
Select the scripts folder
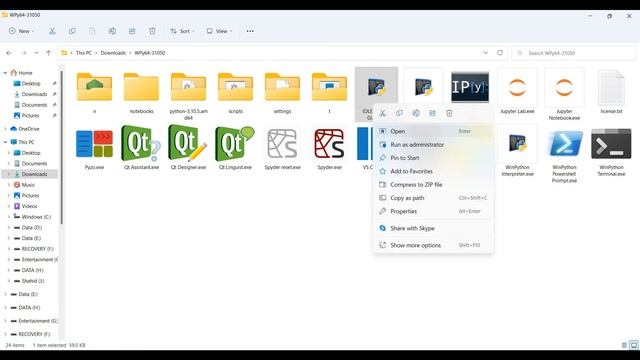coord(235,87)
